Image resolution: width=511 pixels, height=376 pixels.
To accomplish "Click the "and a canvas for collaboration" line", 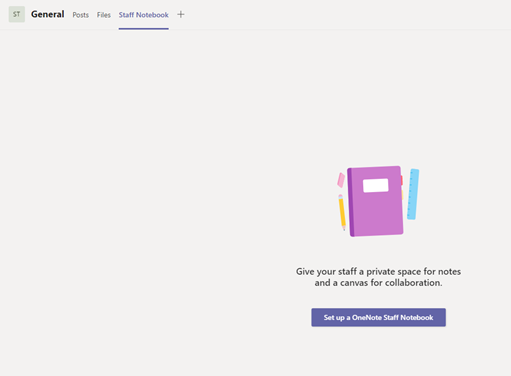I will click(379, 283).
